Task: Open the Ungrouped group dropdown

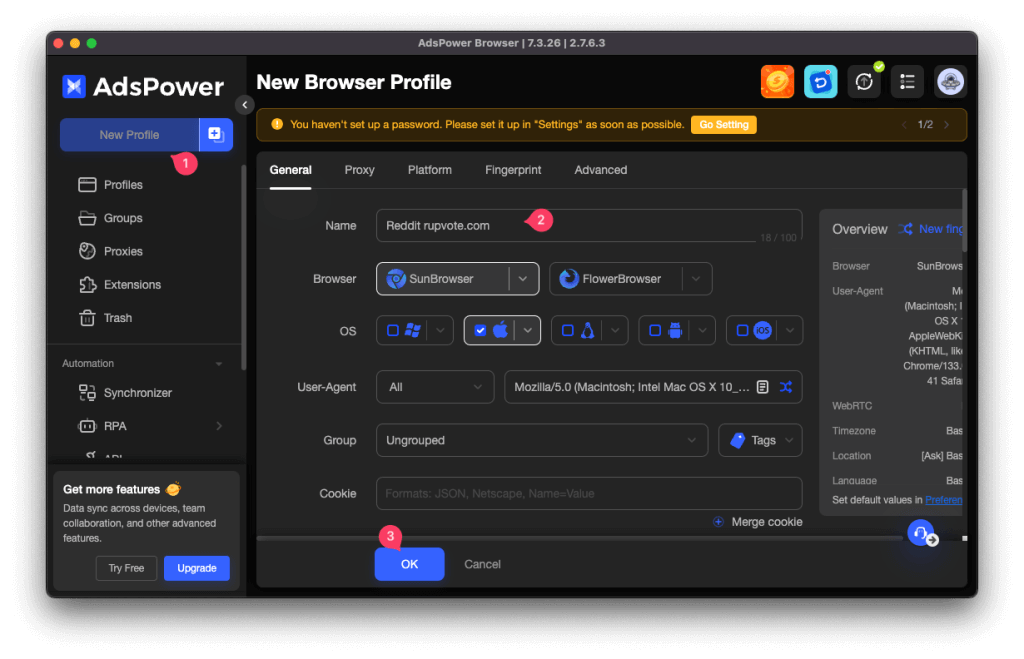Action: coord(541,440)
